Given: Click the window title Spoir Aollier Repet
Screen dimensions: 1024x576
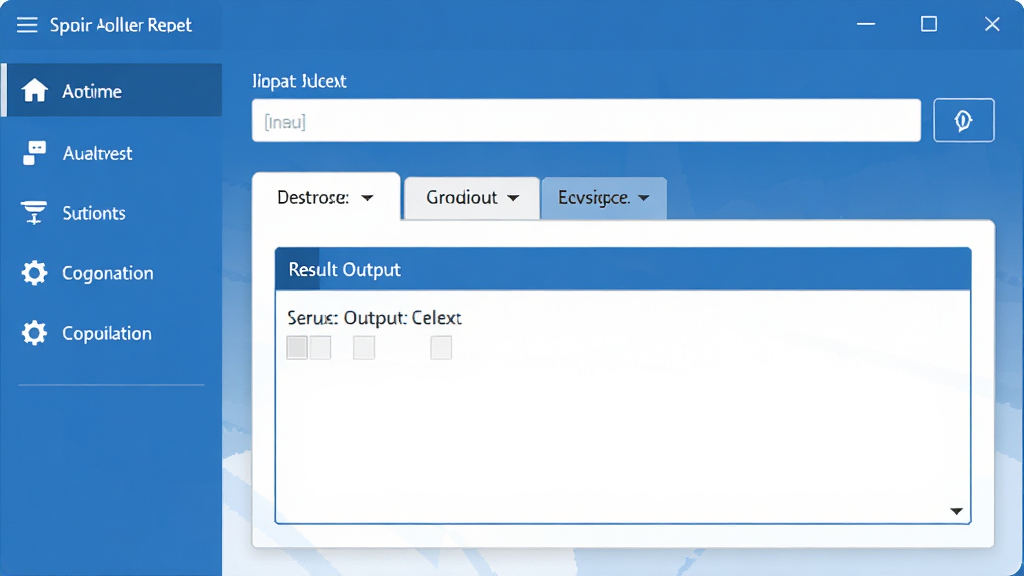Looking at the screenshot, I should (x=121, y=25).
